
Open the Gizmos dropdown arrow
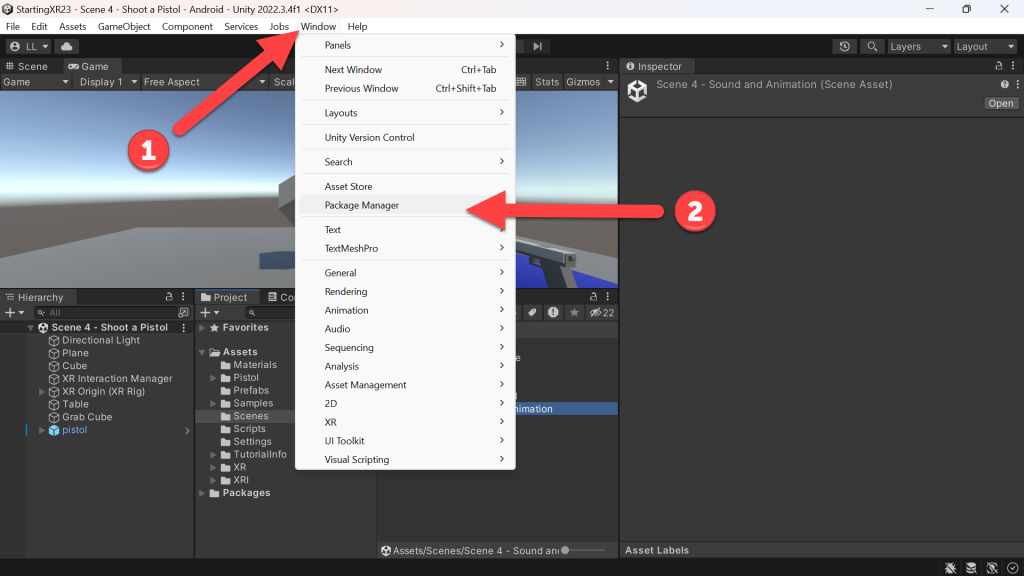coord(611,82)
